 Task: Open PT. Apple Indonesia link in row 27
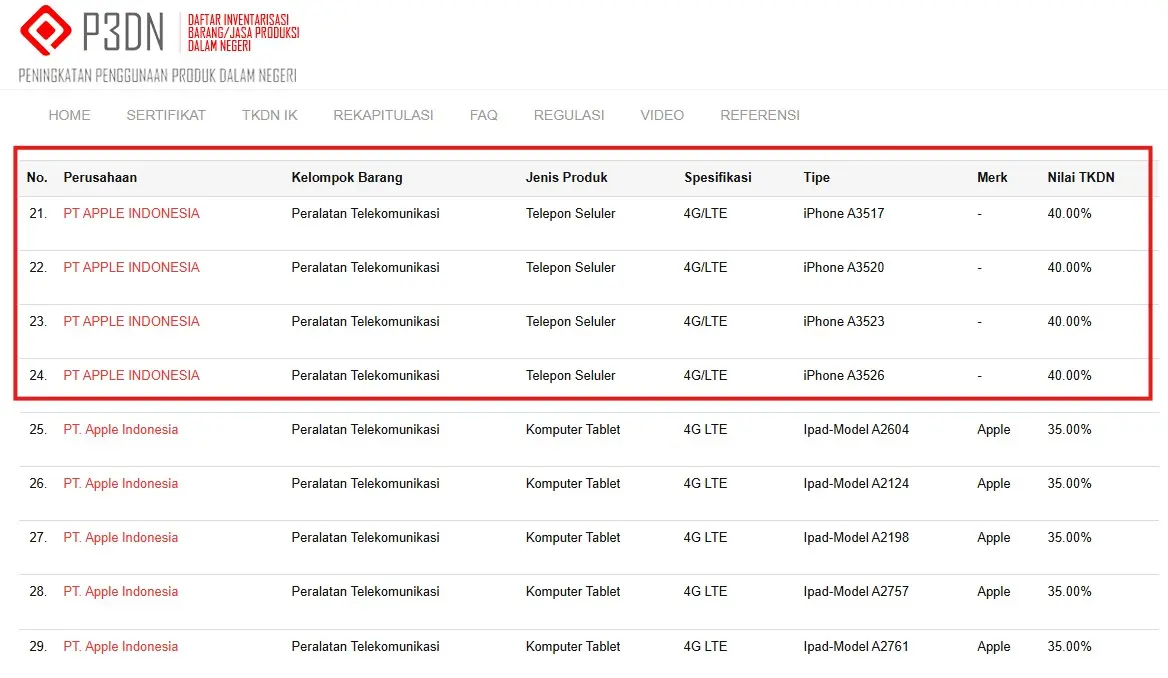[x=120, y=537]
